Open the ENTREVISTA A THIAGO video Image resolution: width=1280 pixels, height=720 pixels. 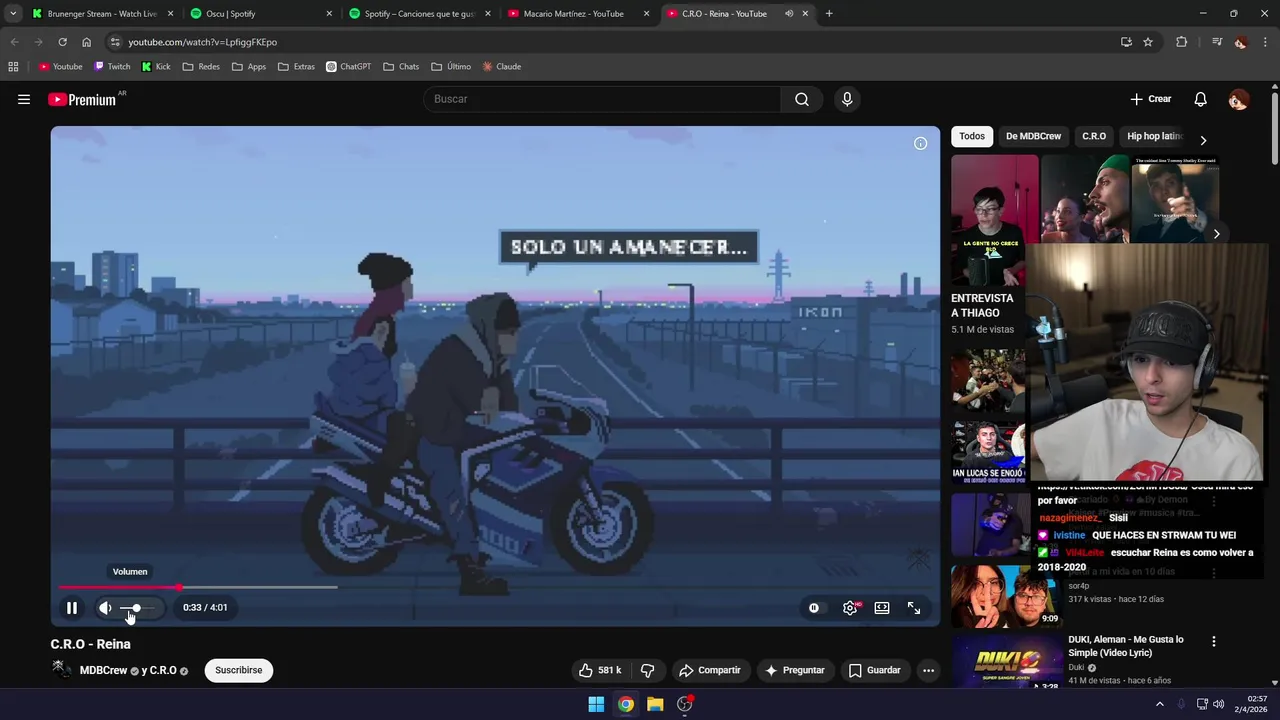pyautogui.click(x=982, y=305)
